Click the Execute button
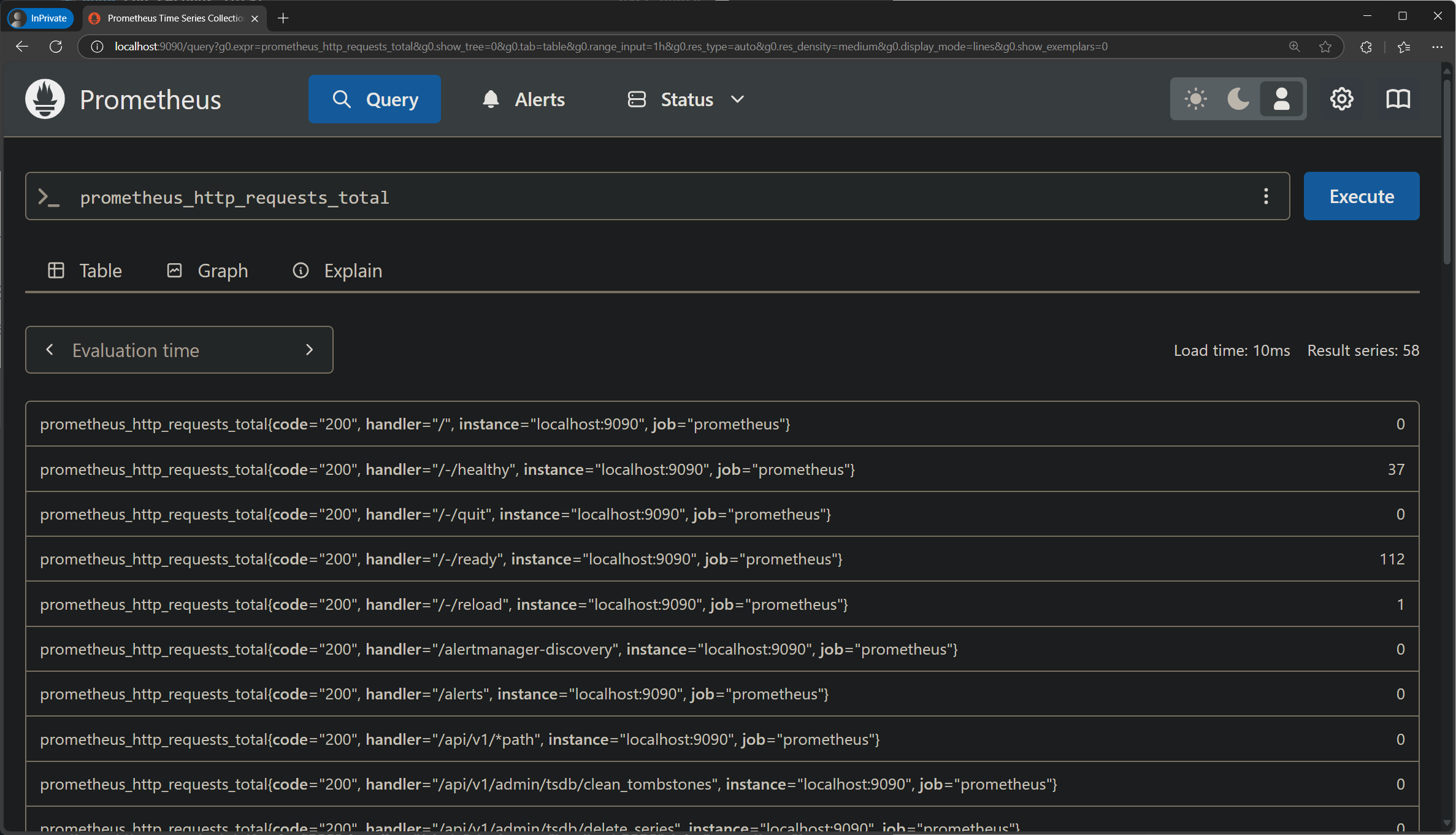The height and width of the screenshot is (835, 1456). click(1362, 196)
